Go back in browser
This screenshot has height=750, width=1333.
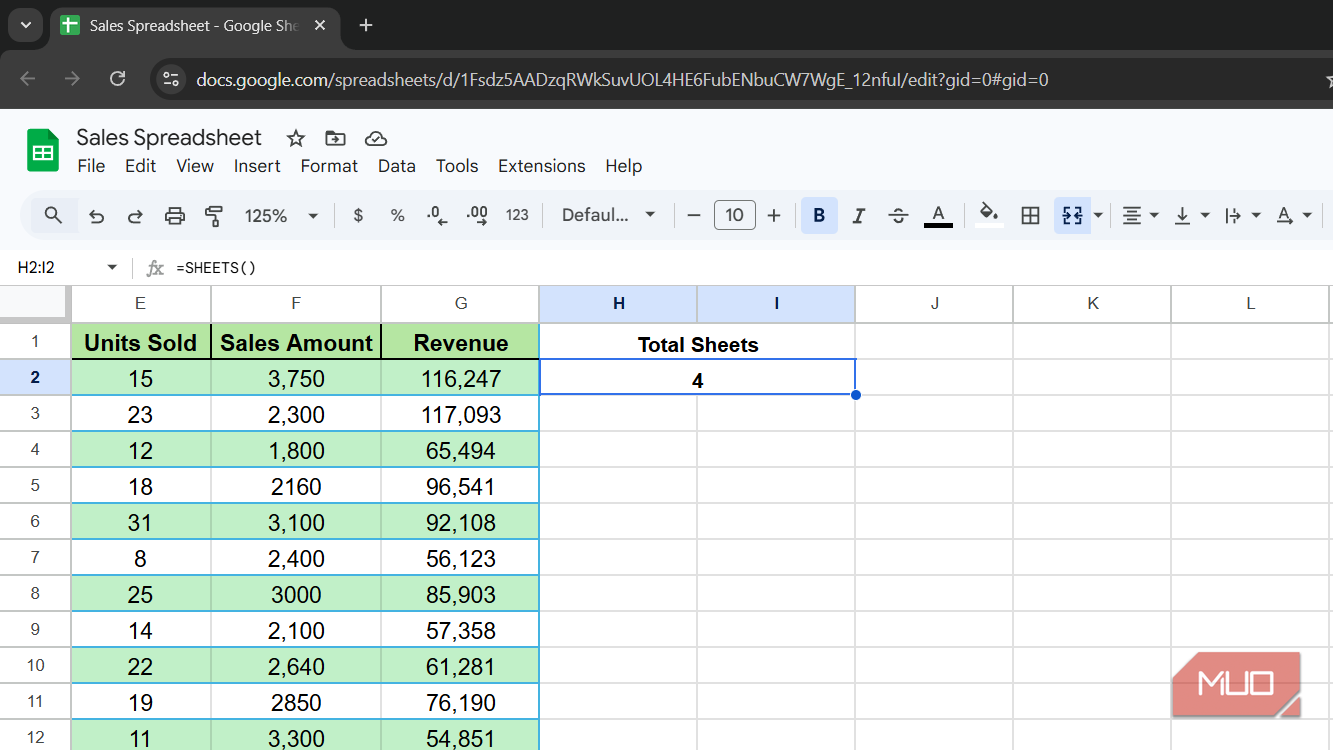[x=28, y=79]
